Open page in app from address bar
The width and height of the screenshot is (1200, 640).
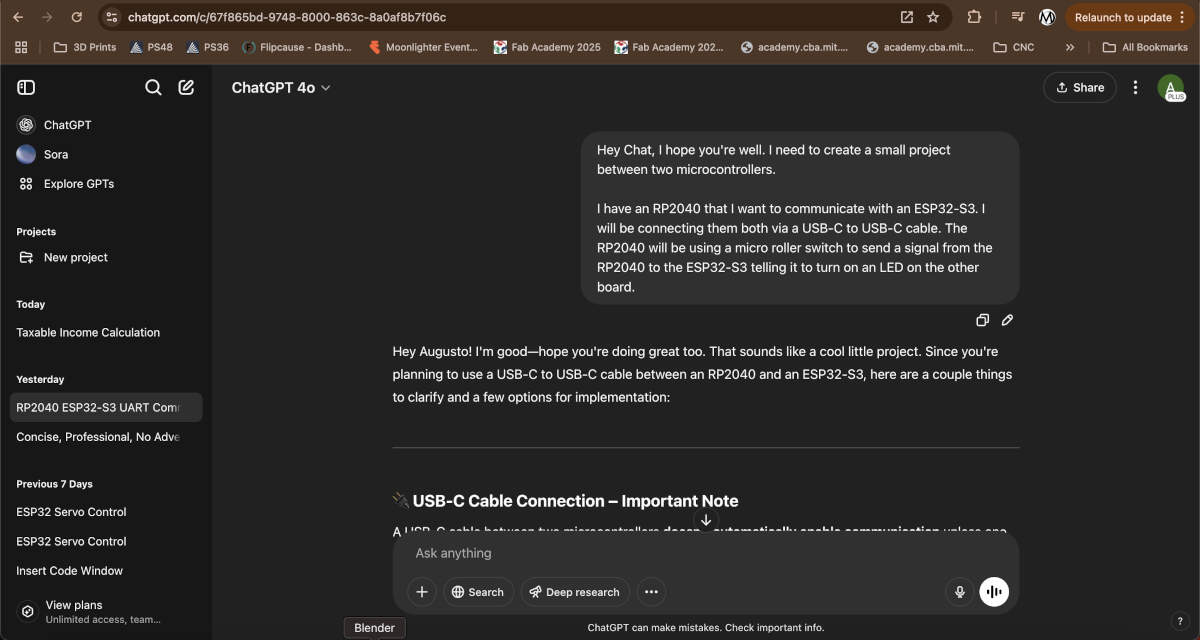point(907,17)
